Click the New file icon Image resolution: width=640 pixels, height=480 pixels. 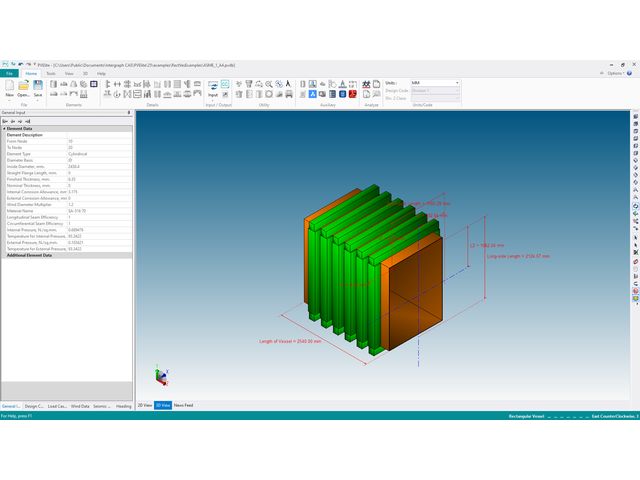tap(9, 88)
